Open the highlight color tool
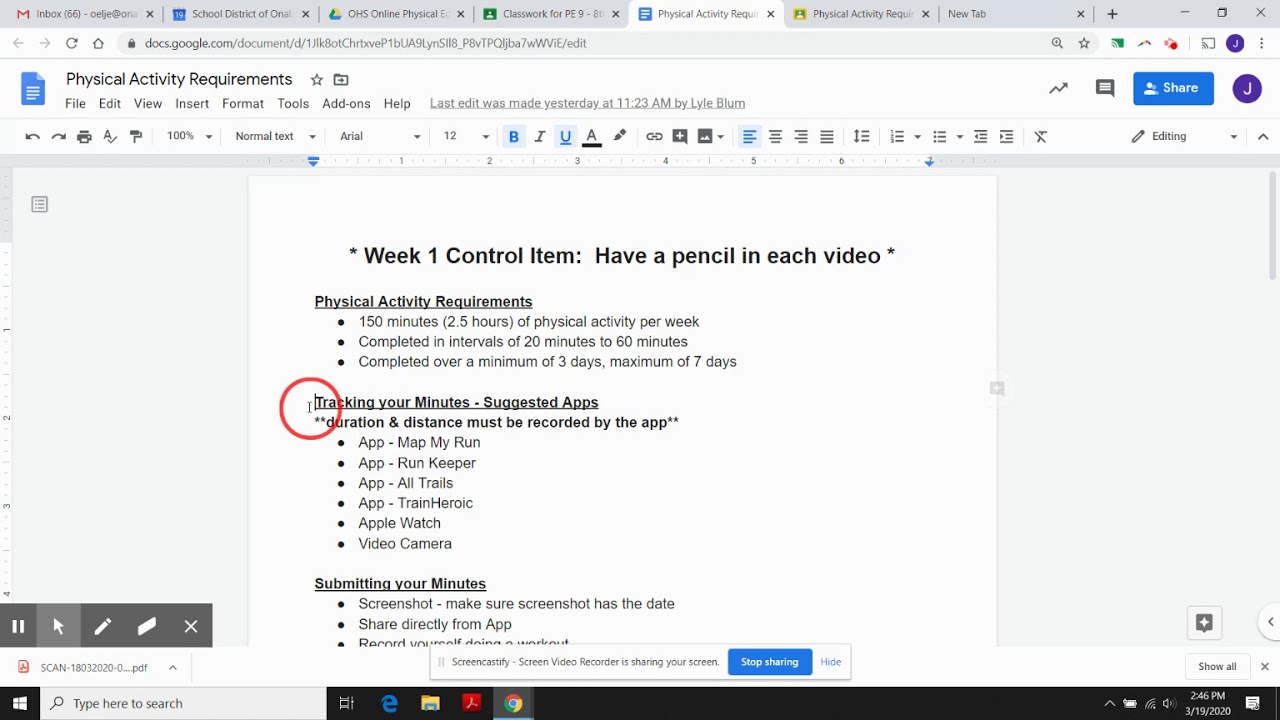This screenshot has width=1280, height=720. 619,136
